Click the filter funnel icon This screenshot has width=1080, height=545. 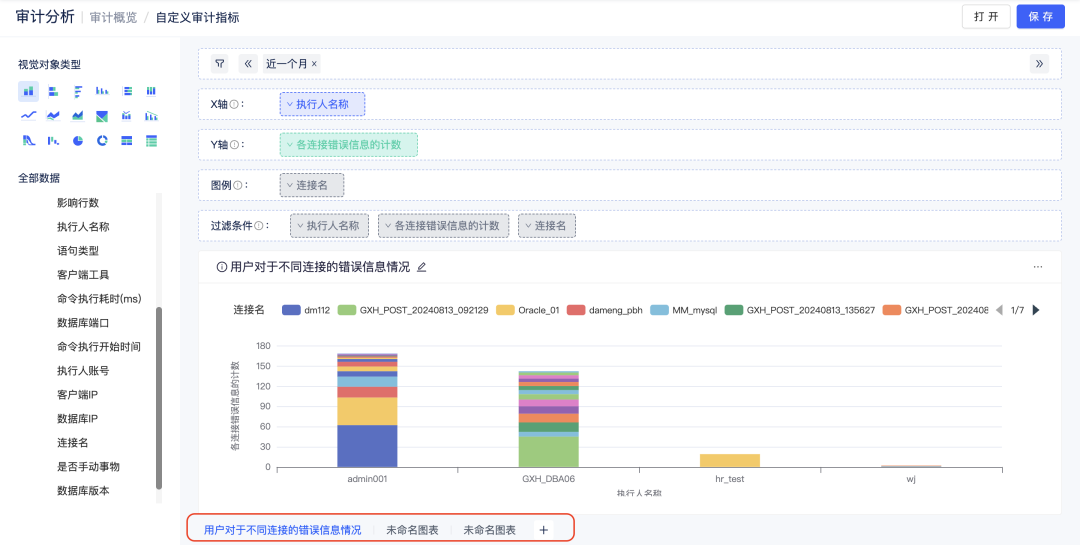click(x=220, y=64)
